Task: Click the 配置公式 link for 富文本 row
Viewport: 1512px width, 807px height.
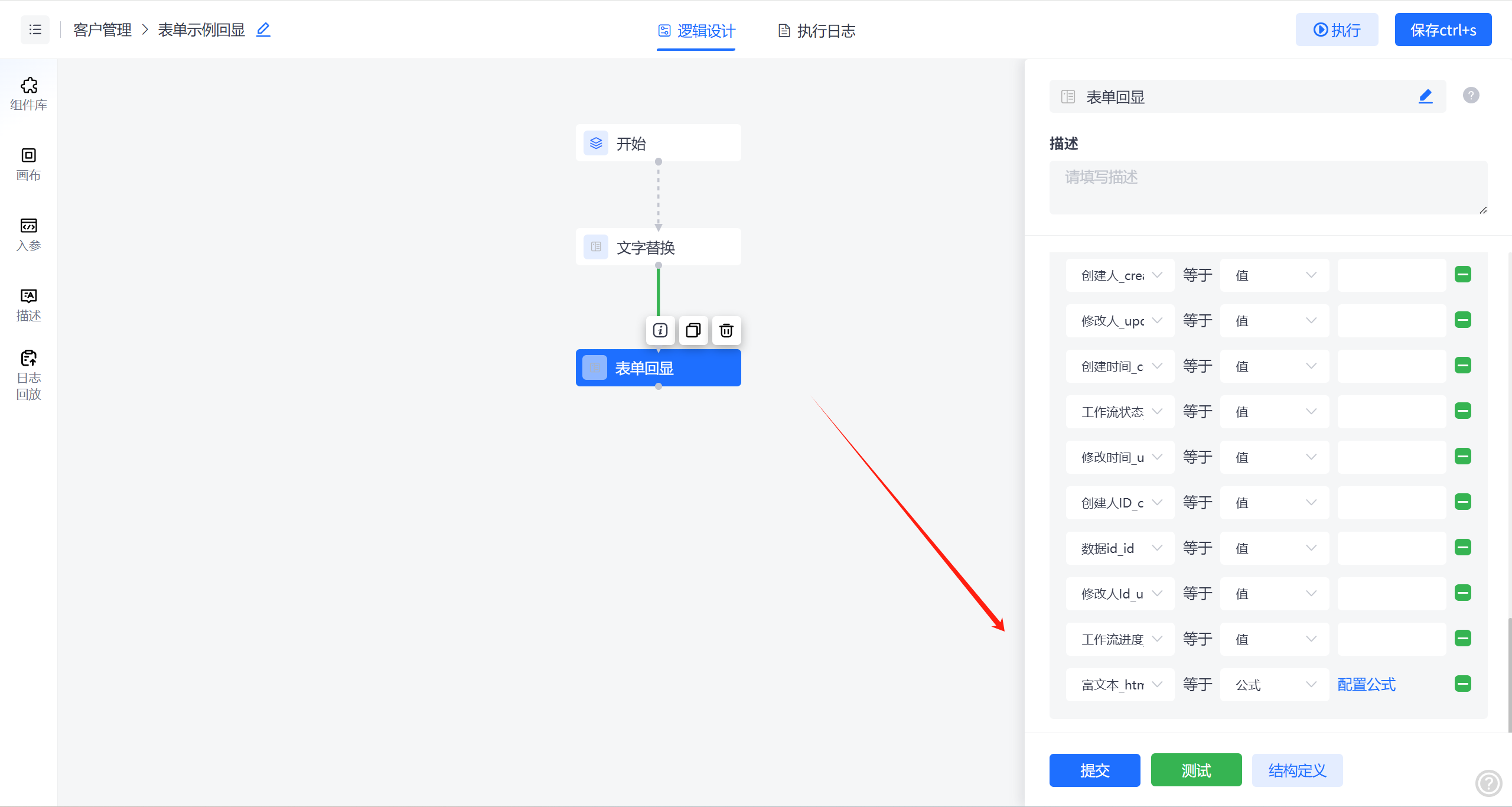Action: [x=1366, y=684]
